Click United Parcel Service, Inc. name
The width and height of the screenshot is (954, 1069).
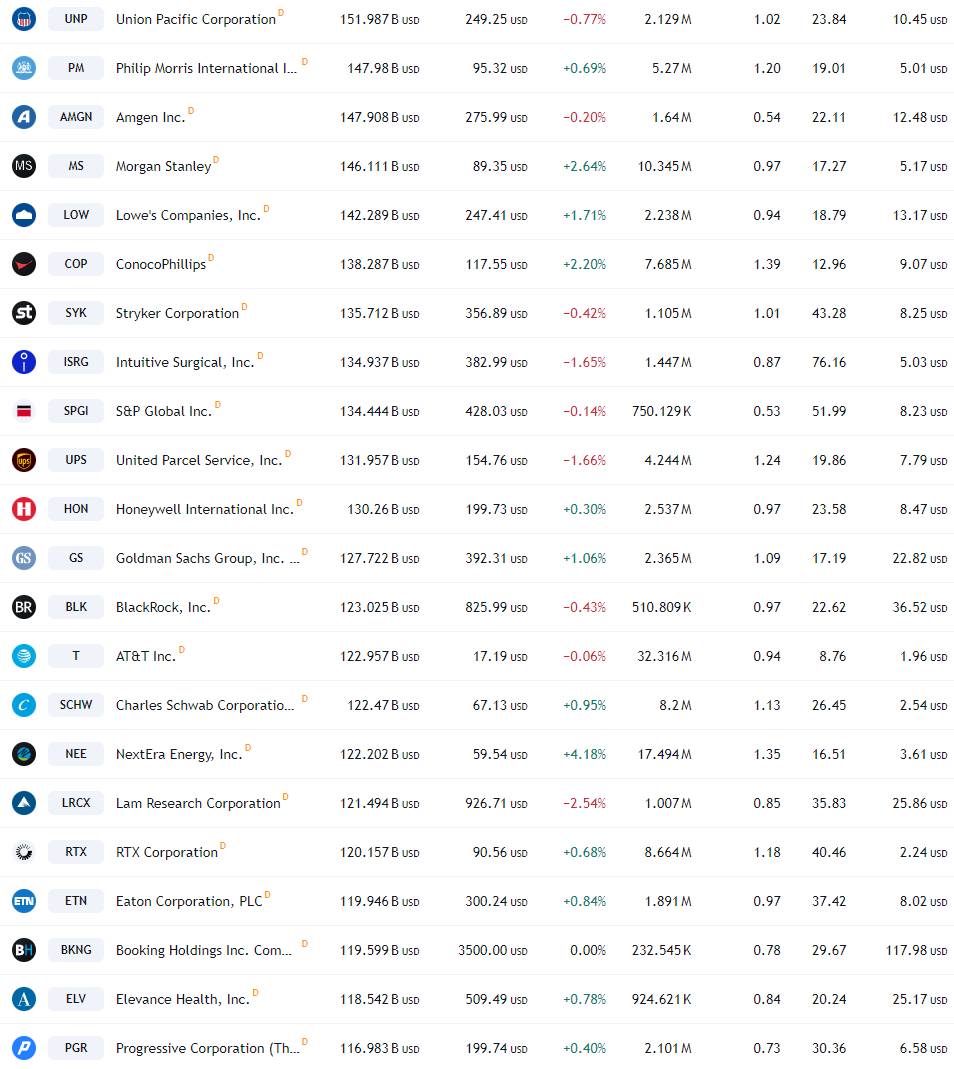[199, 460]
